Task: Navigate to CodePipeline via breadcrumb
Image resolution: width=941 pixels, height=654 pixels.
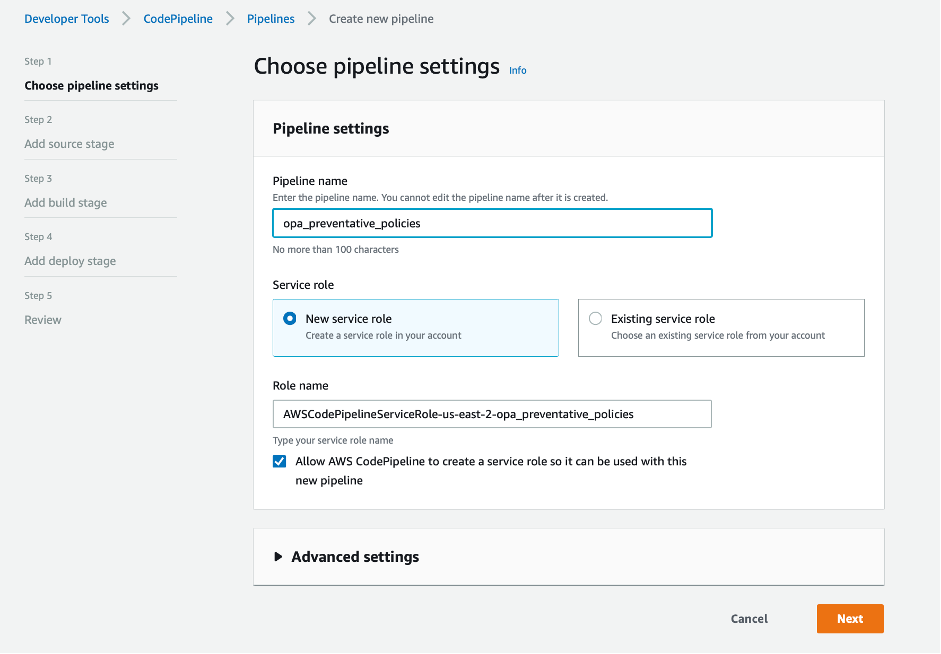Action: coord(177,18)
